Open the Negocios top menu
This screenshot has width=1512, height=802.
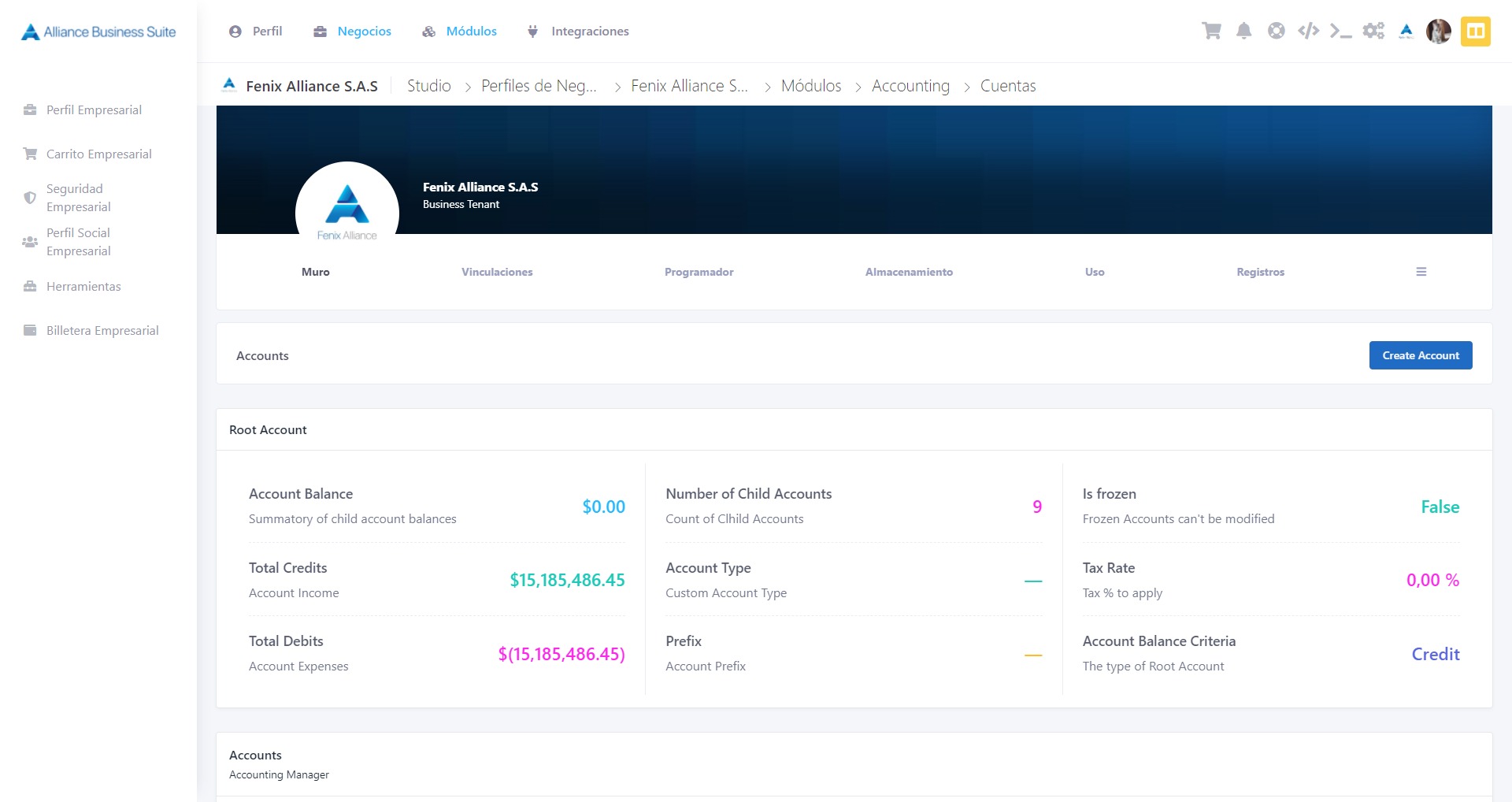pos(353,32)
